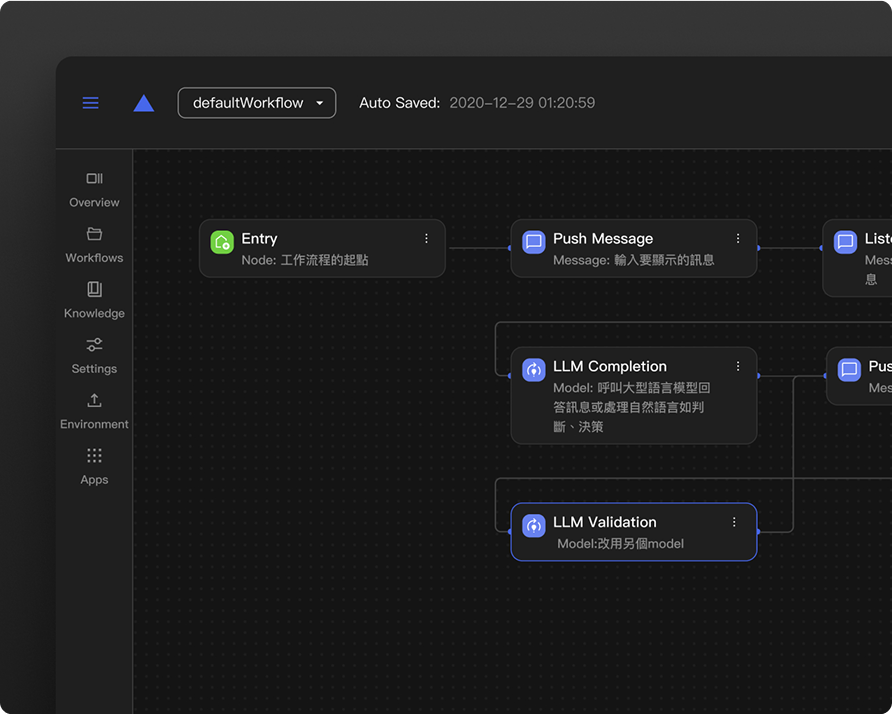Screen dimensions: 892x715
Task: Open the Apps section label
Action: click(x=94, y=480)
